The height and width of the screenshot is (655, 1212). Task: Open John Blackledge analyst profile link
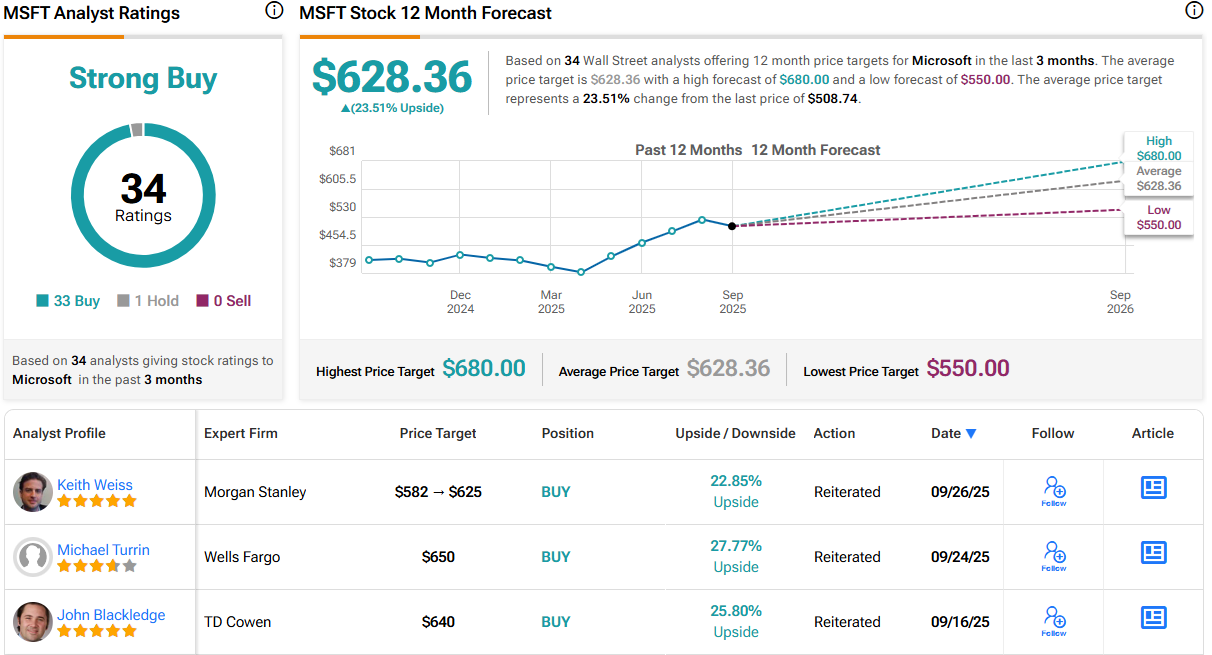pyautogui.click(x=111, y=614)
